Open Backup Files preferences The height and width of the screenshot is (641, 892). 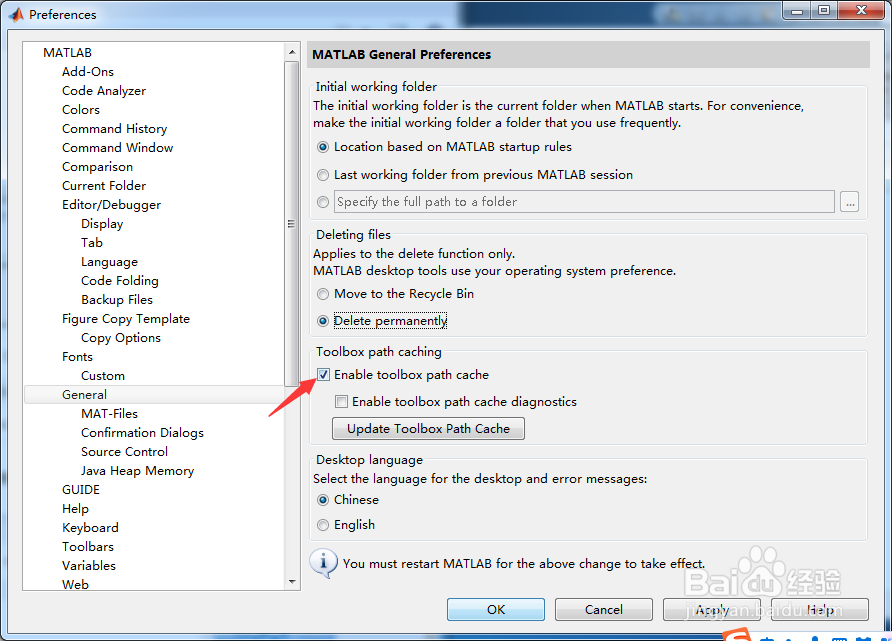[x=117, y=300]
